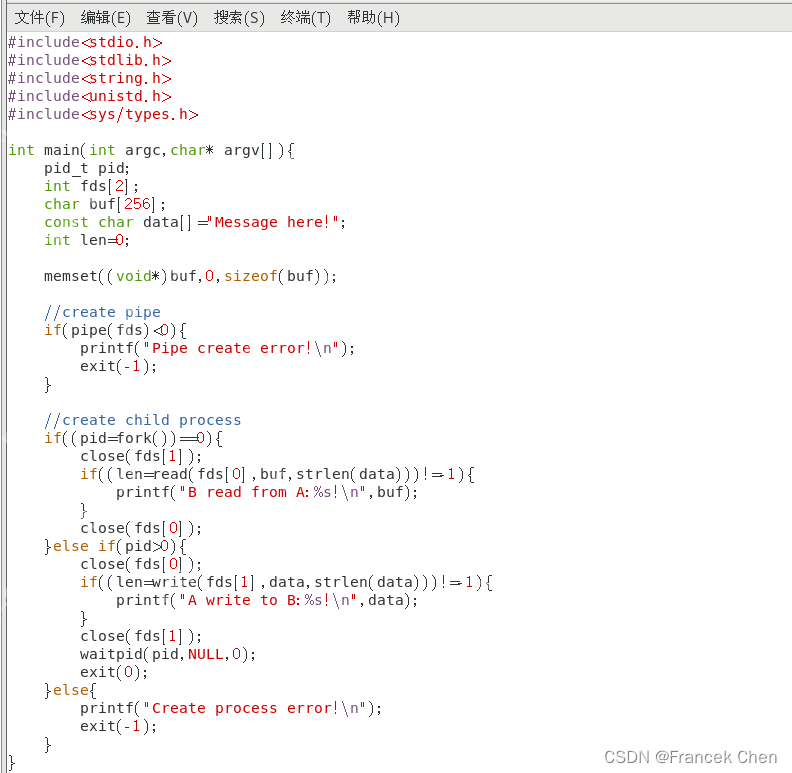Click the memset call line
This screenshot has width=792, height=773.
click(190, 277)
